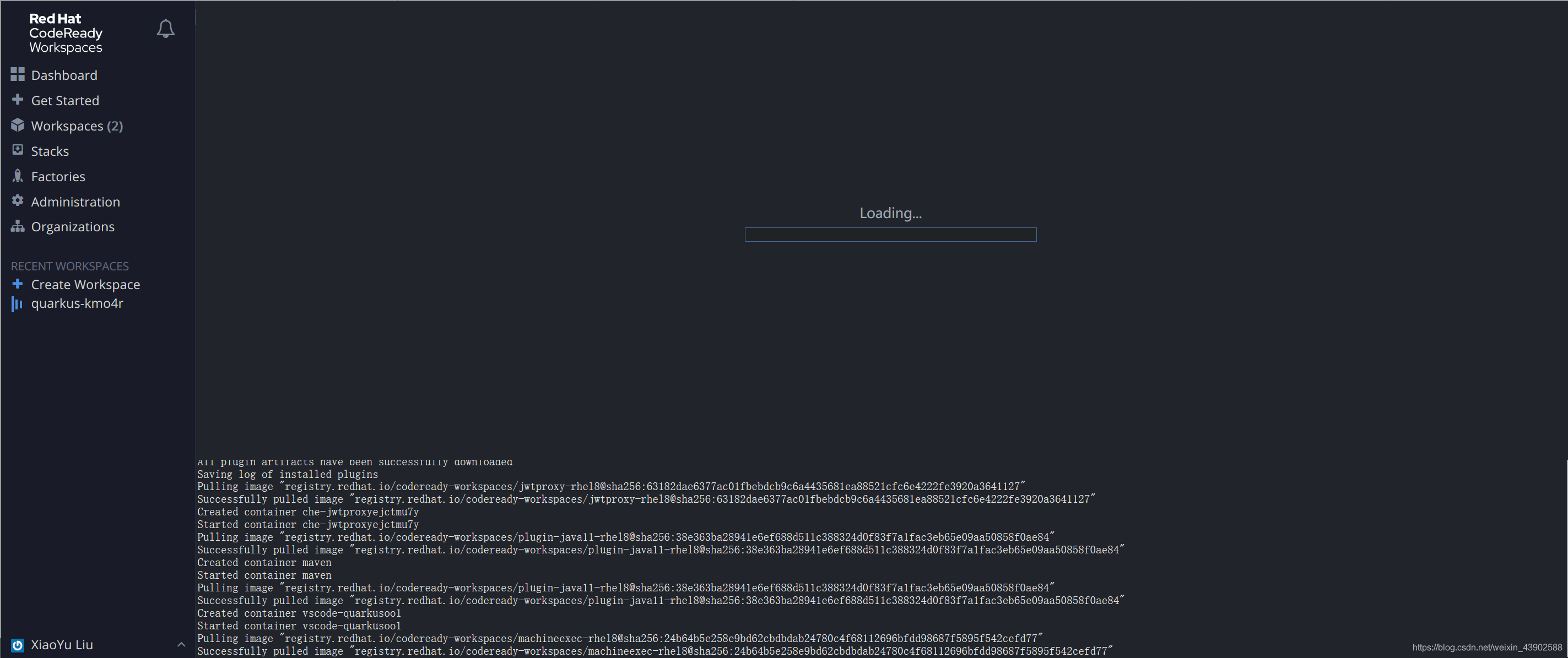Click the XiaoYu Liu user name

(x=62, y=645)
